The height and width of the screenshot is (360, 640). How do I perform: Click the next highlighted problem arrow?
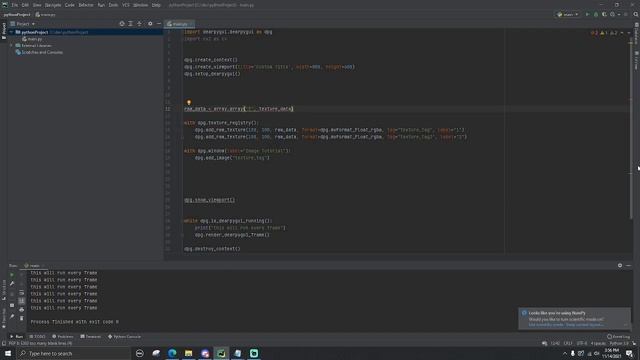coord(629,33)
